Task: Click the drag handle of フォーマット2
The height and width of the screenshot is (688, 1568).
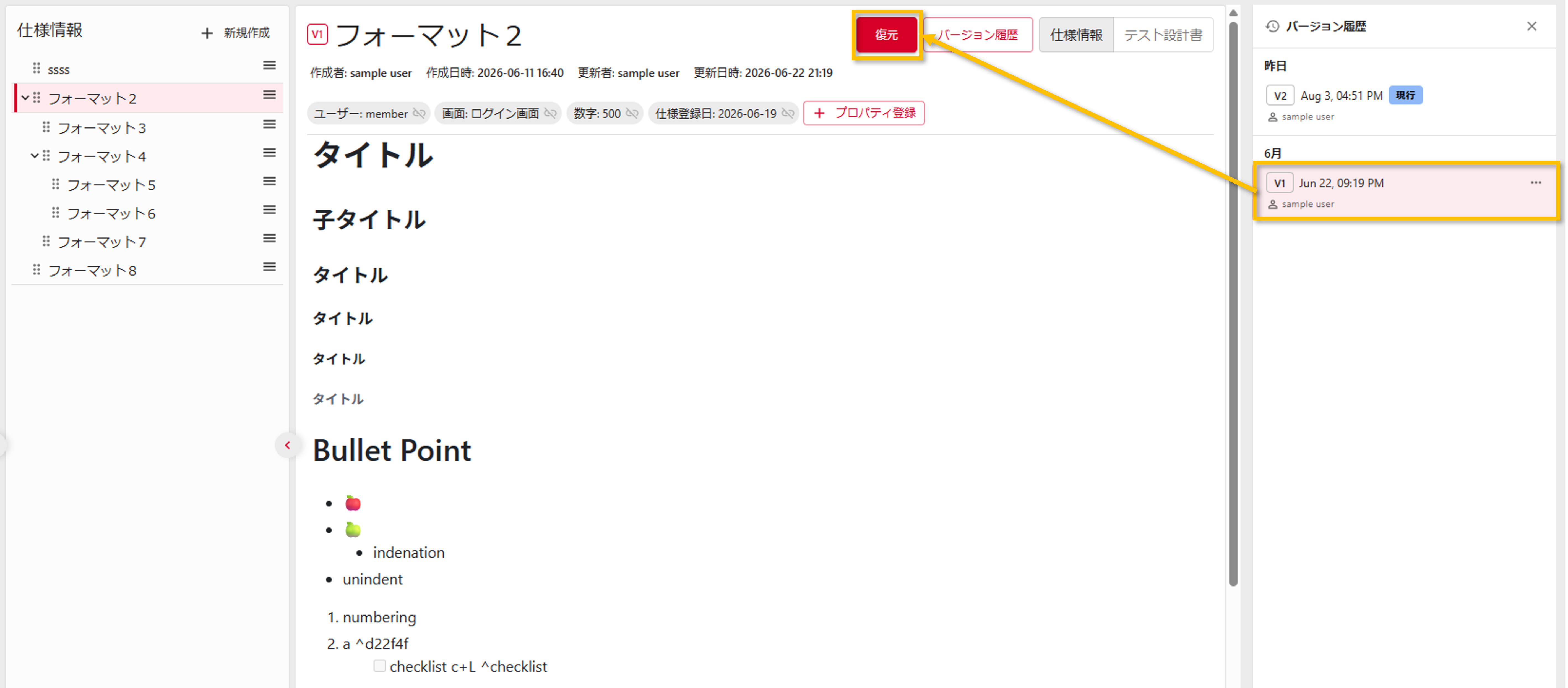Action: 37,97
